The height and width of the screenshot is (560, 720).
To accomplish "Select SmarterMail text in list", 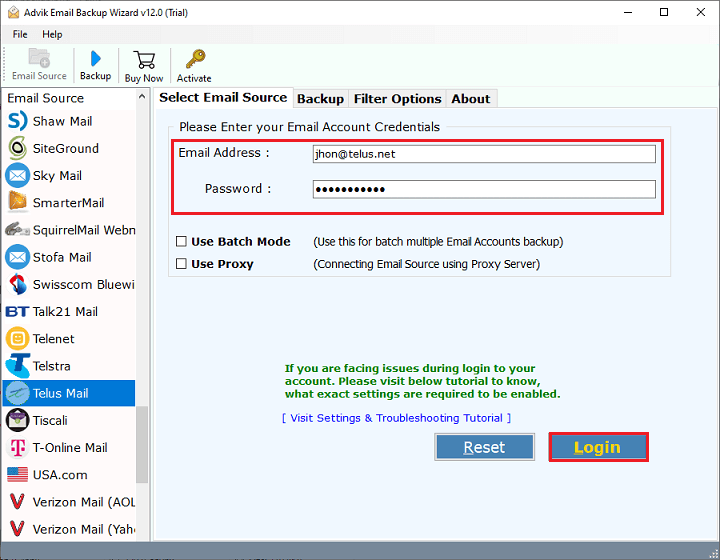I will pos(68,202).
